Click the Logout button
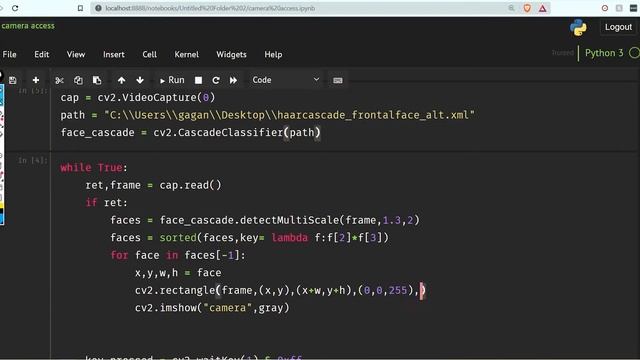Screen dimensions: 640x360 (x=618, y=27)
